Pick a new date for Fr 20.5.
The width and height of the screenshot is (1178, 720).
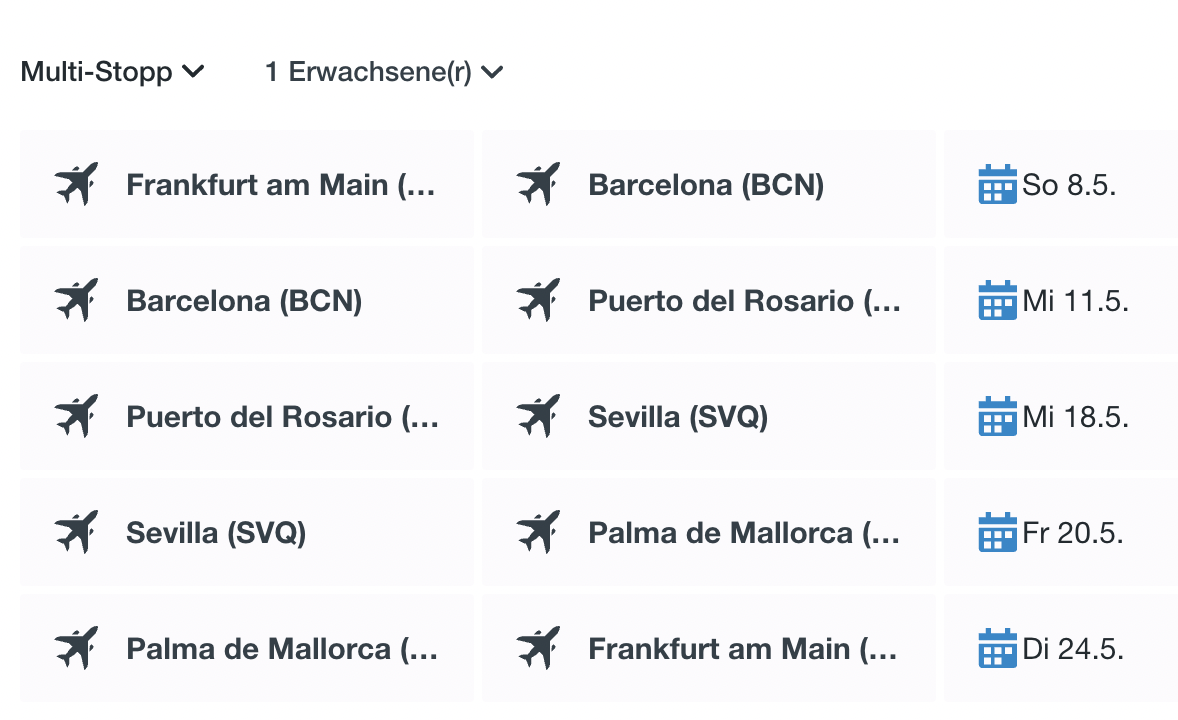(1061, 532)
